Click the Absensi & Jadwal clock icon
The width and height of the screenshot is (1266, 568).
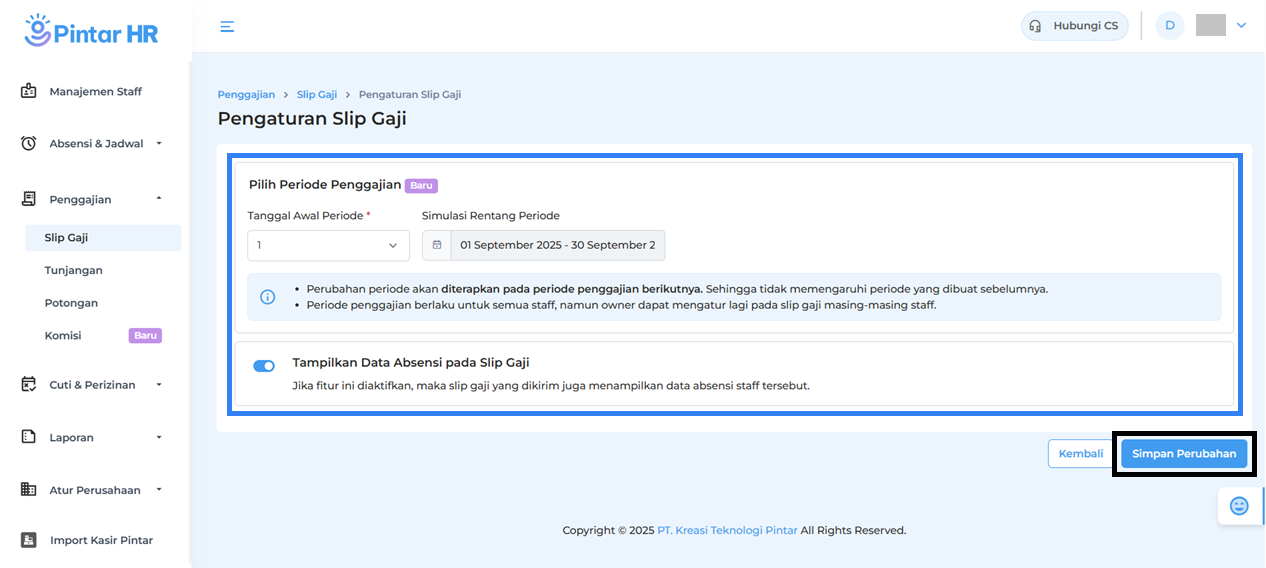pos(29,143)
